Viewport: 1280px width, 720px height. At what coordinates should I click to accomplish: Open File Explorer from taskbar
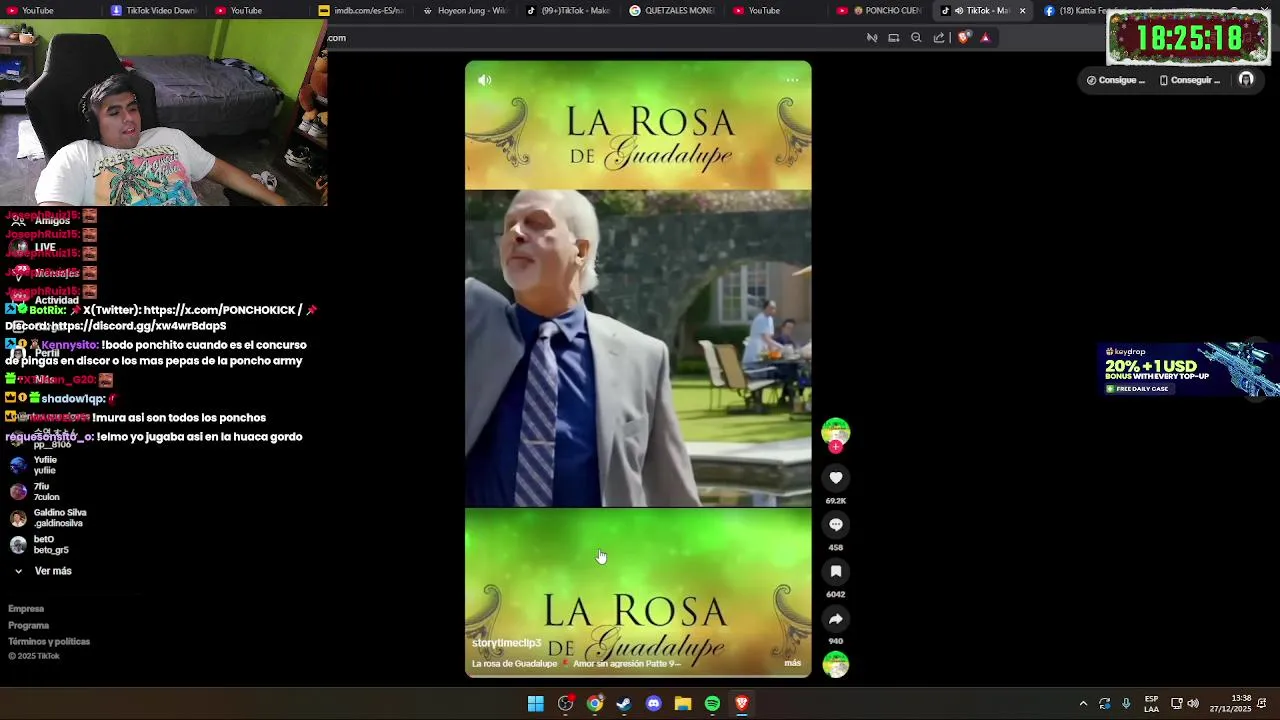(683, 704)
